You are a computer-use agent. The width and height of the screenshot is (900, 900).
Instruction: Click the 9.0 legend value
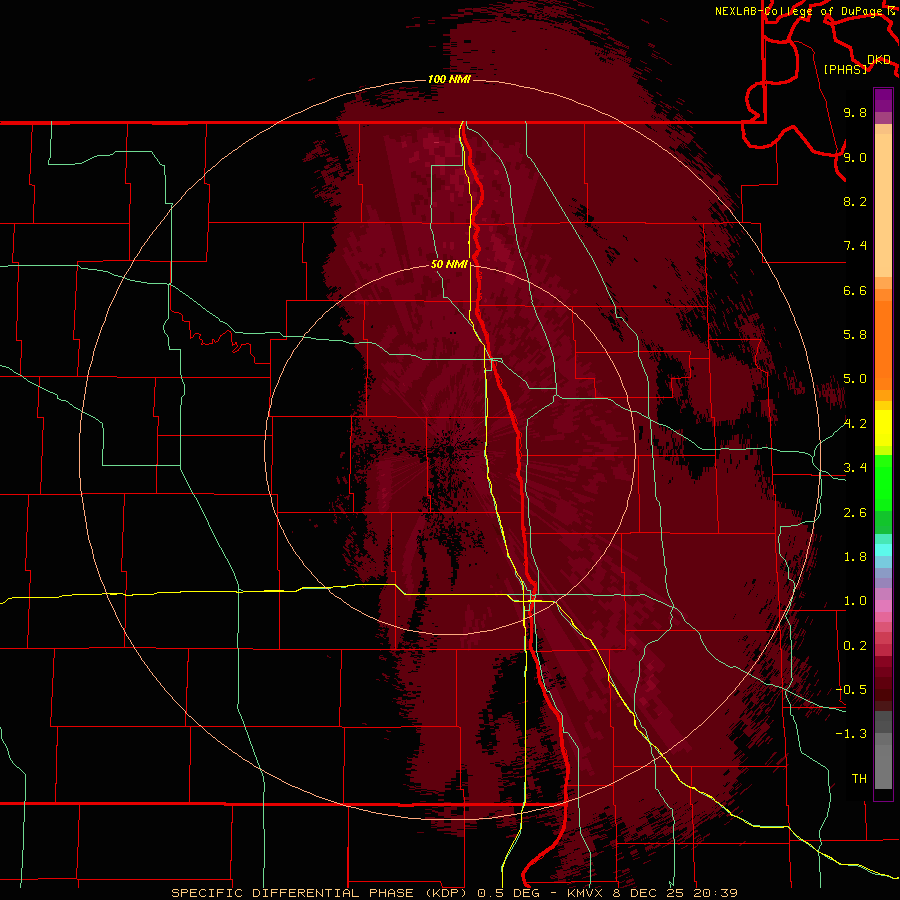tap(855, 157)
